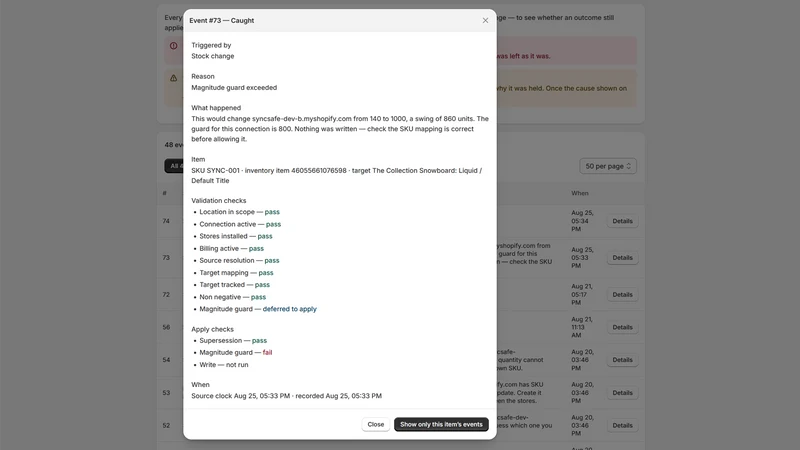Open Details for event row 52
The width and height of the screenshot is (800, 450).
(622, 426)
